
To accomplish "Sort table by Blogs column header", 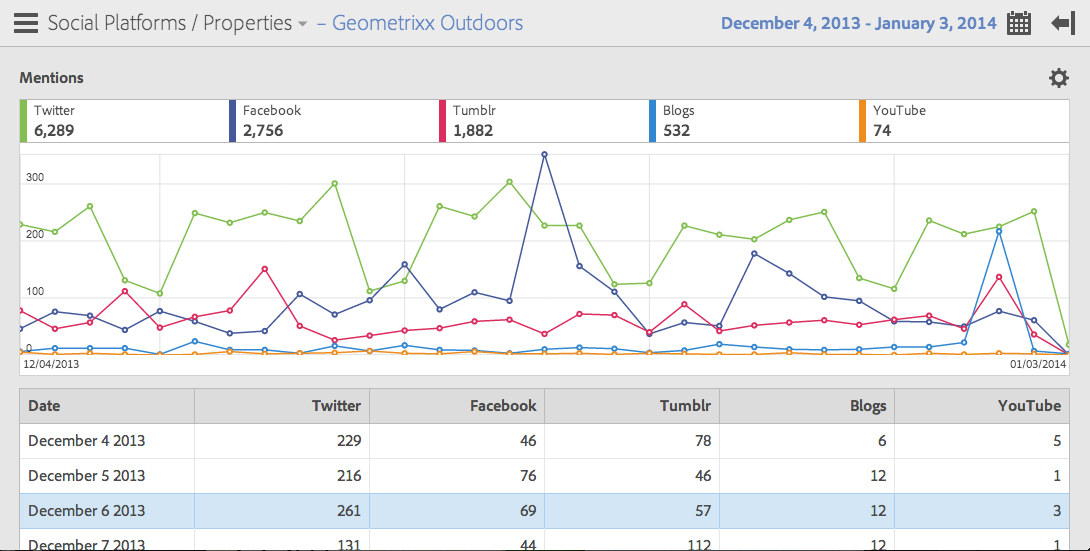I will [x=807, y=406].
